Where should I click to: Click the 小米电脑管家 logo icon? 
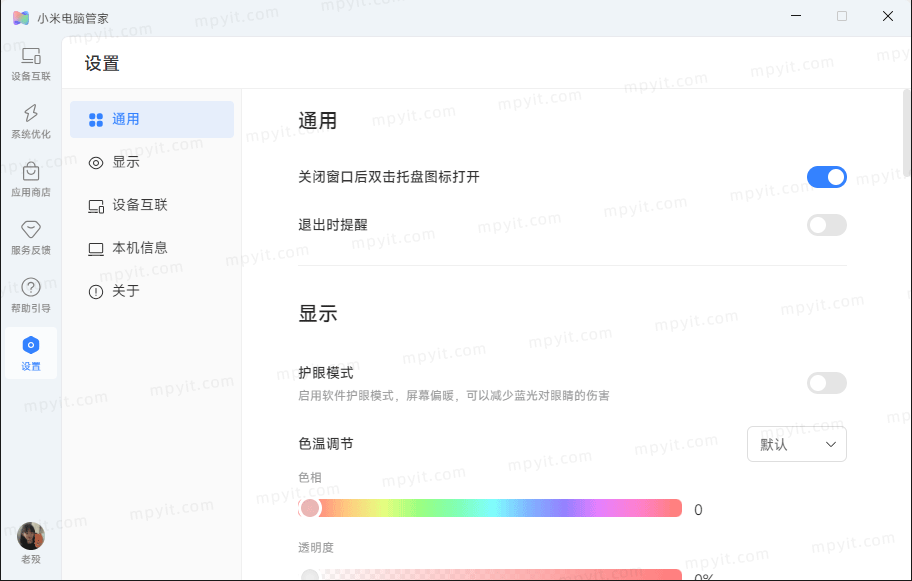pos(21,18)
